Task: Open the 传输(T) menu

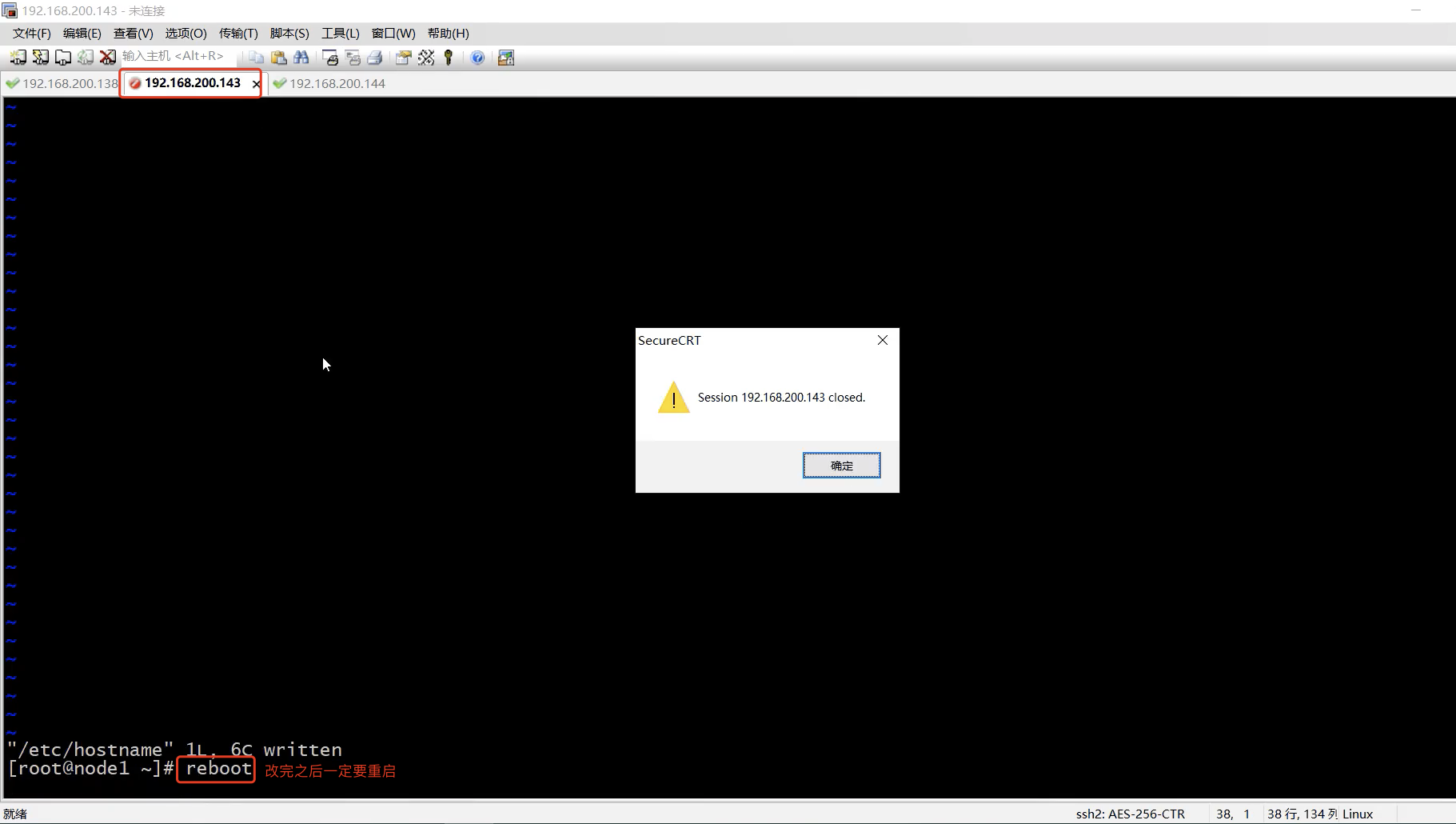Action: [x=238, y=34]
